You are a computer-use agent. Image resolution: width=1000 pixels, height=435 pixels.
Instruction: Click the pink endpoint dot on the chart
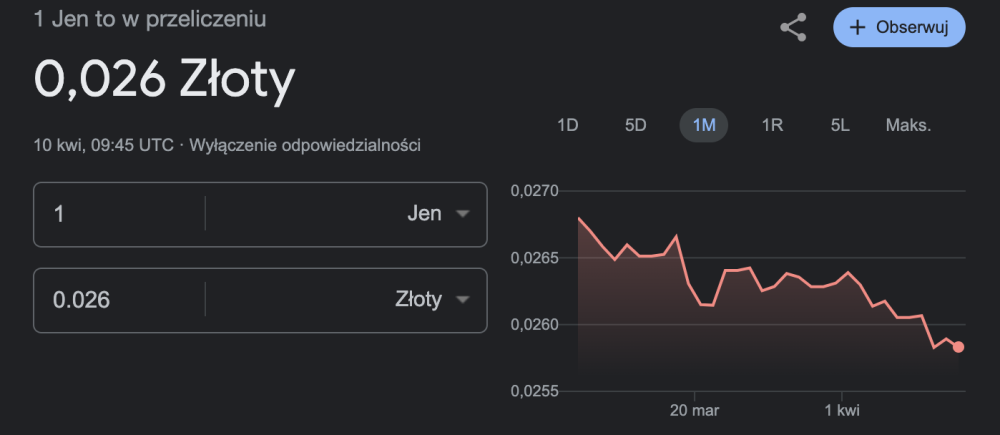[958, 347]
